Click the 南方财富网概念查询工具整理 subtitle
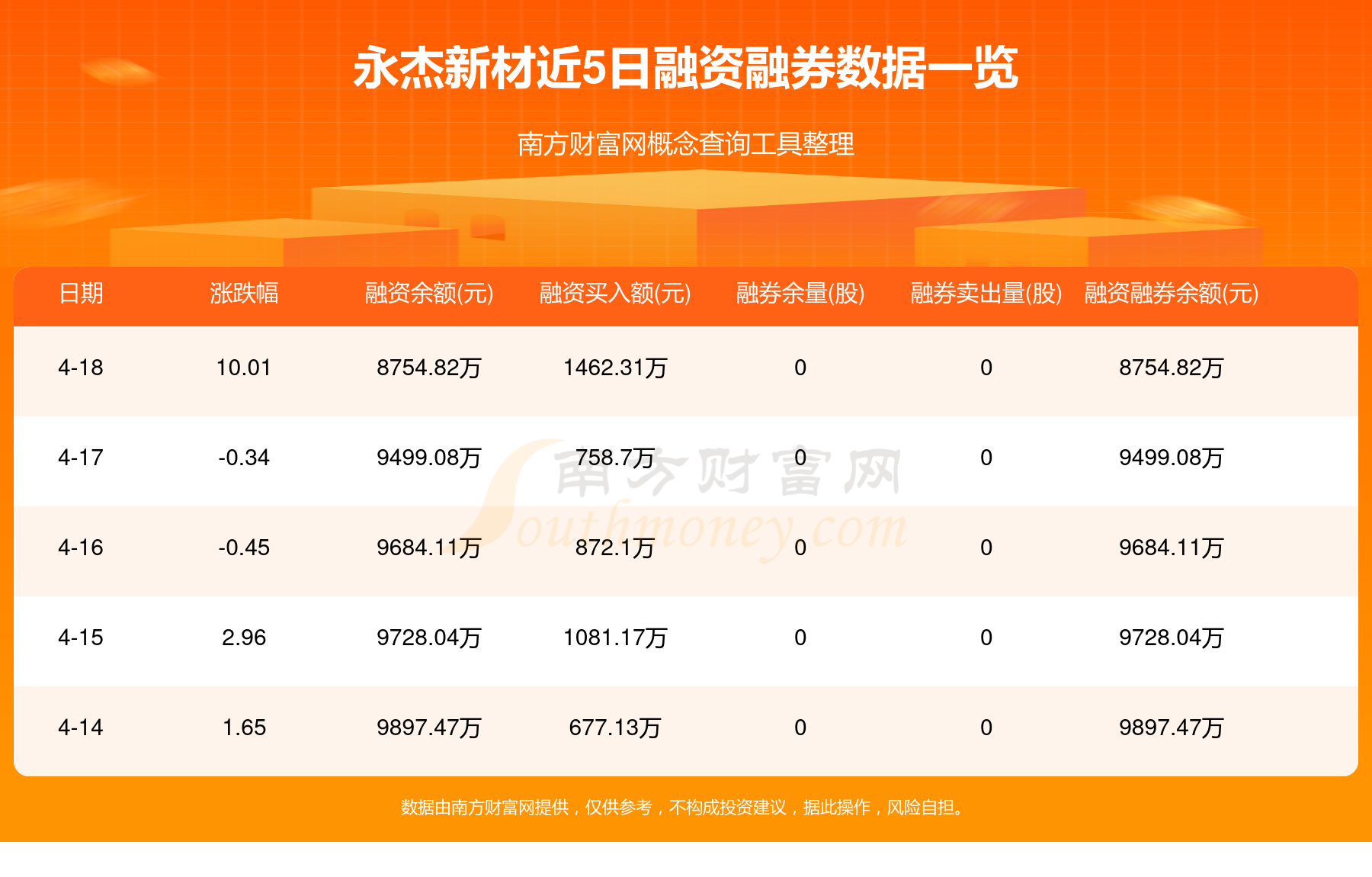The height and width of the screenshot is (877, 1372). coord(684,141)
